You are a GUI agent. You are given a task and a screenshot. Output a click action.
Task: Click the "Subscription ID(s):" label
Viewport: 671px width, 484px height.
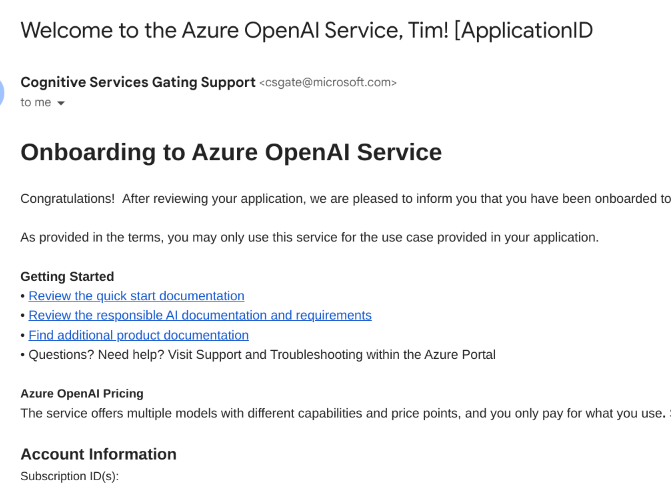point(70,476)
